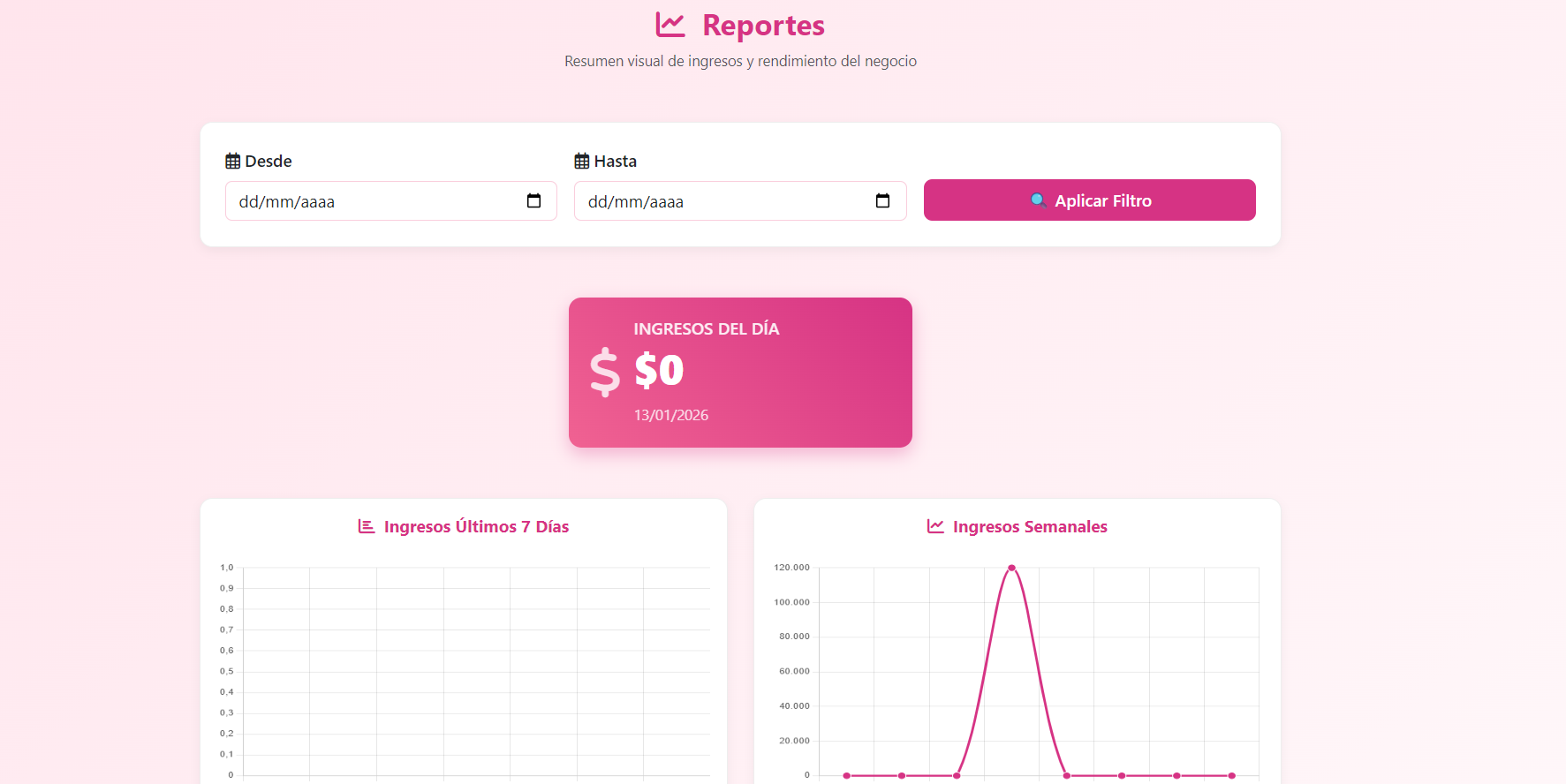The height and width of the screenshot is (784, 1566).
Task: Focus the Hasta date input field
Action: click(x=724, y=201)
